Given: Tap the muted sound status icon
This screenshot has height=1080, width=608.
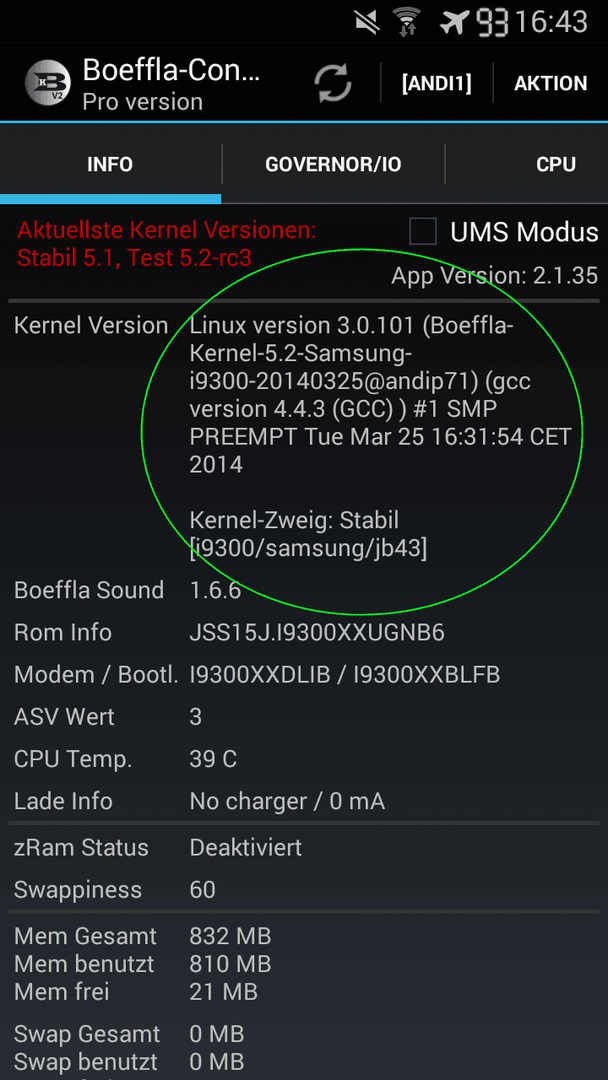Looking at the screenshot, I should tap(368, 22).
